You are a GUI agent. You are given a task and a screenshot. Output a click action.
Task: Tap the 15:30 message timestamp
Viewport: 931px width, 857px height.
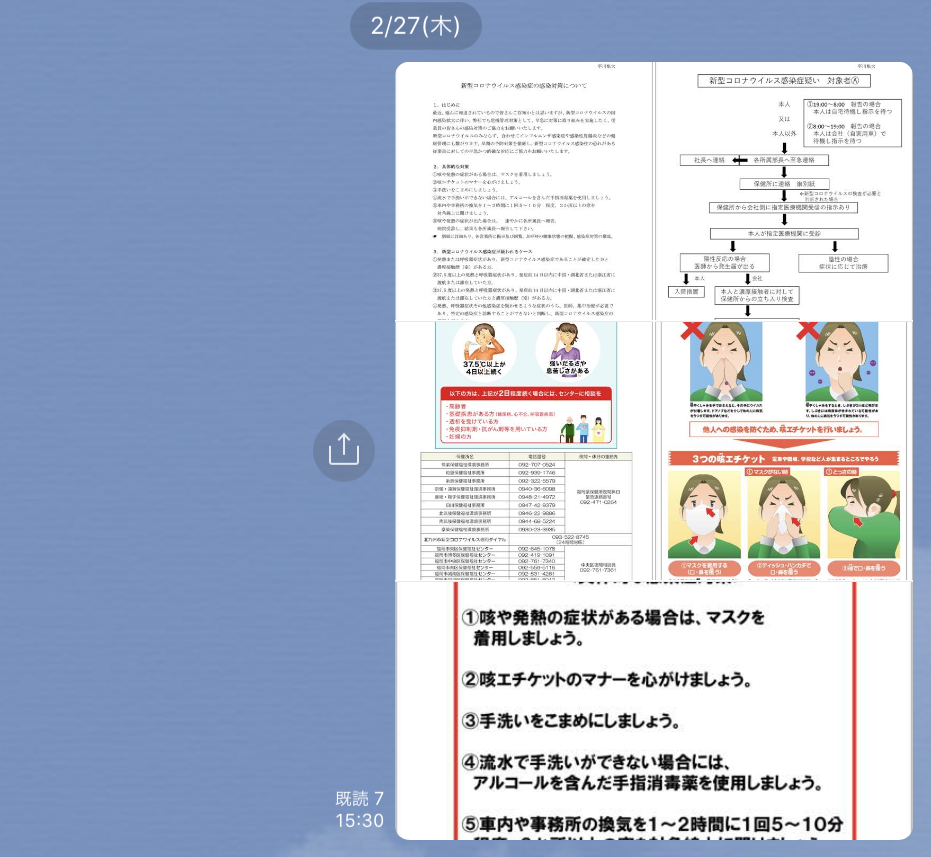coord(359,820)
